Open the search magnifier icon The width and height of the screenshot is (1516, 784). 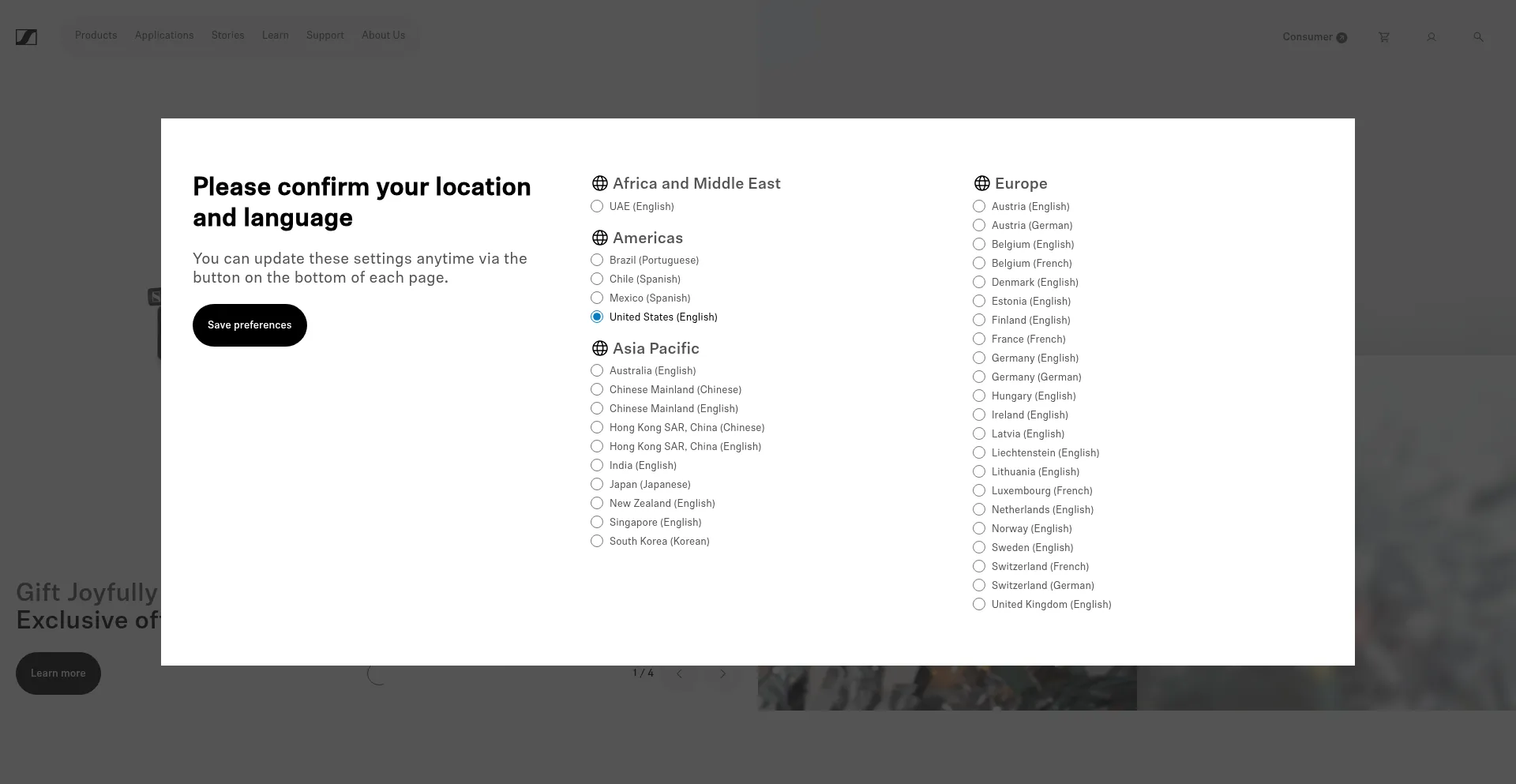click(1478, 37)
